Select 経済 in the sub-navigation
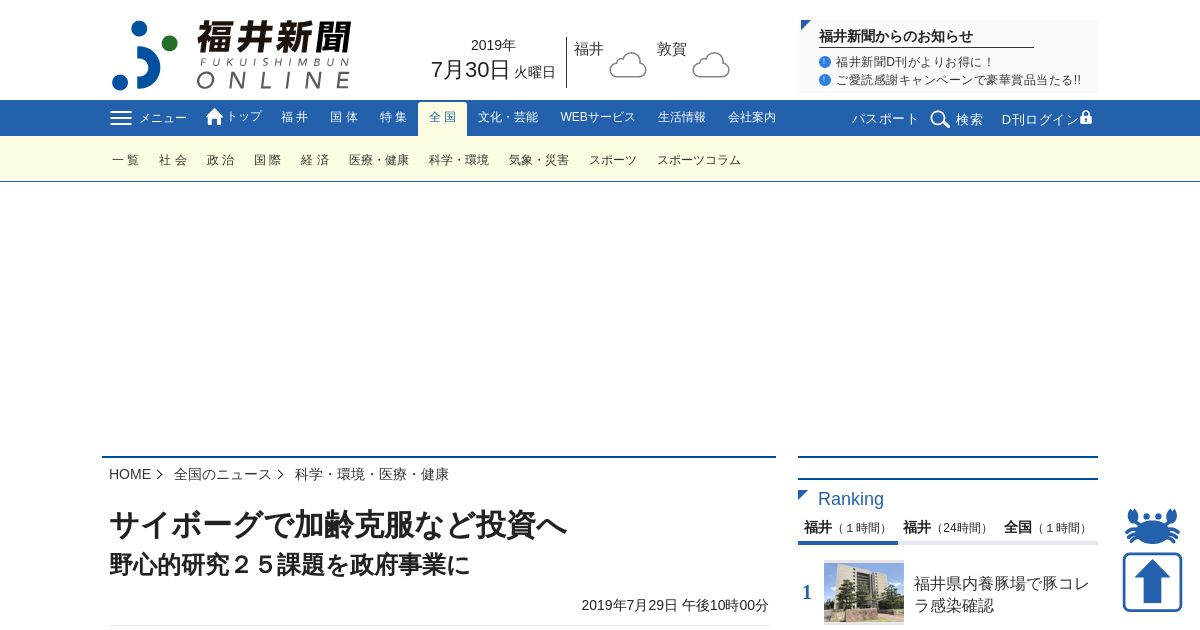 (315, 160)
